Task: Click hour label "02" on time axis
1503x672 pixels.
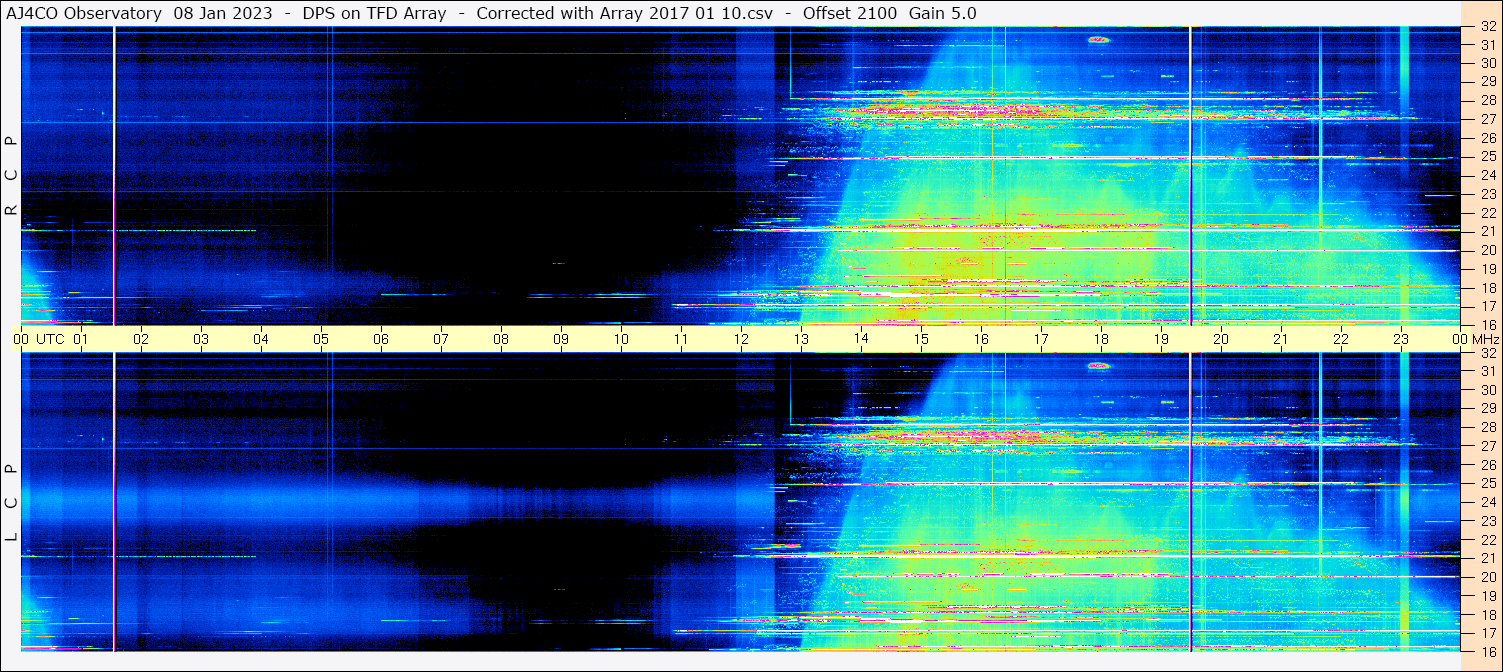Action: [141, 339]
